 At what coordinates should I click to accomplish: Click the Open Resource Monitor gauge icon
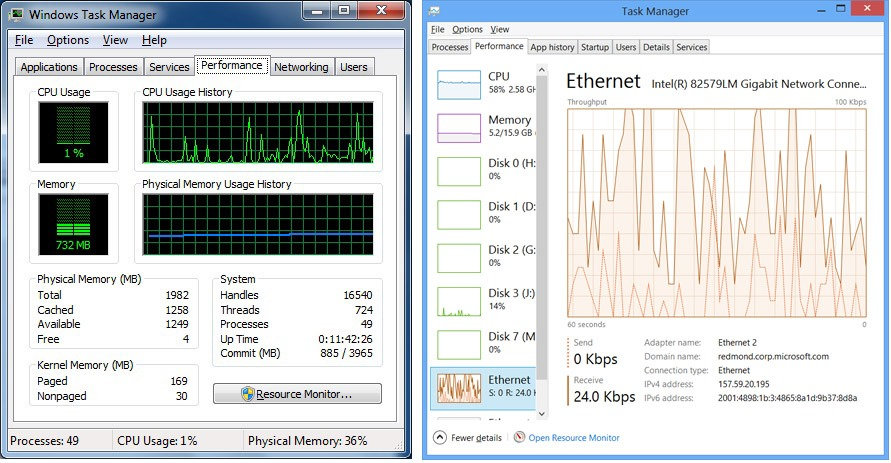click(519, 438)
